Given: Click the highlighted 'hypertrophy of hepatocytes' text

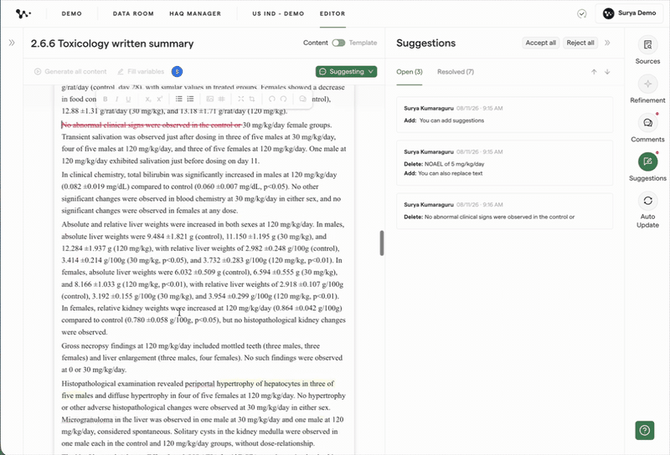Looking at the screenshot, I should tap(259, 384).
